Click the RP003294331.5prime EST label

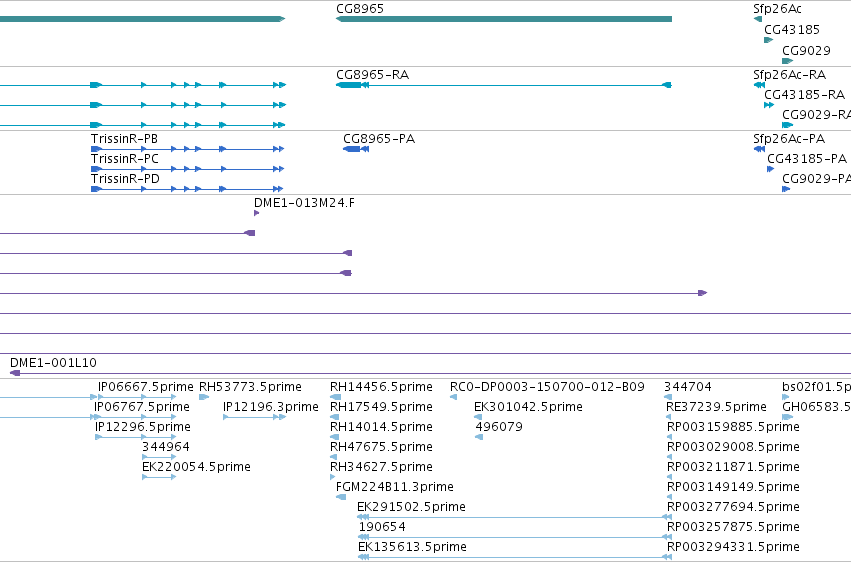[x=733, y=547]
